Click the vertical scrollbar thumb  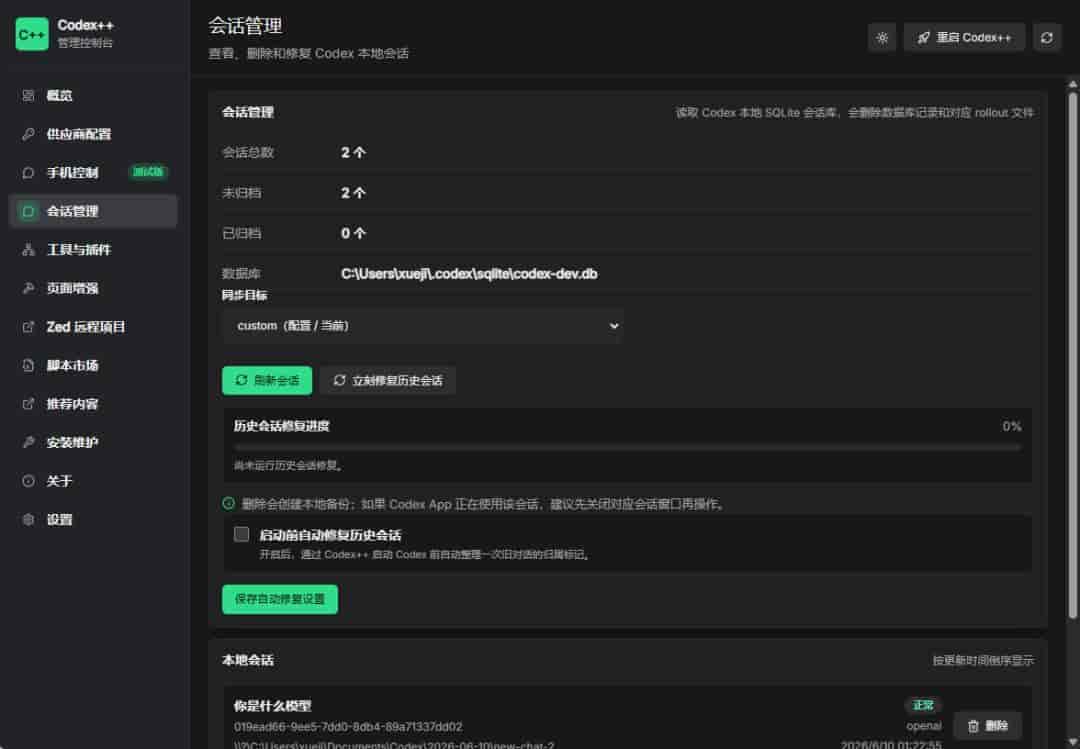1072,355
